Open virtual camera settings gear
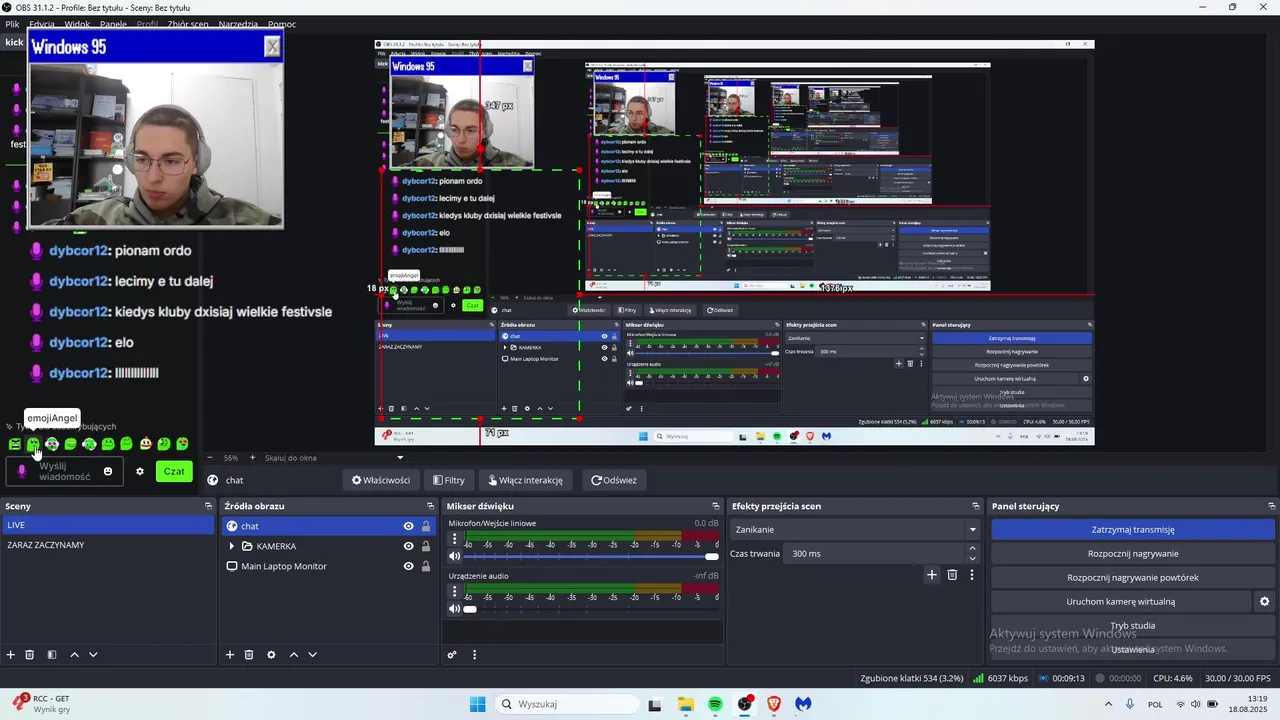Viewport: 1280px width, 720px height. tap(1264, 602)
